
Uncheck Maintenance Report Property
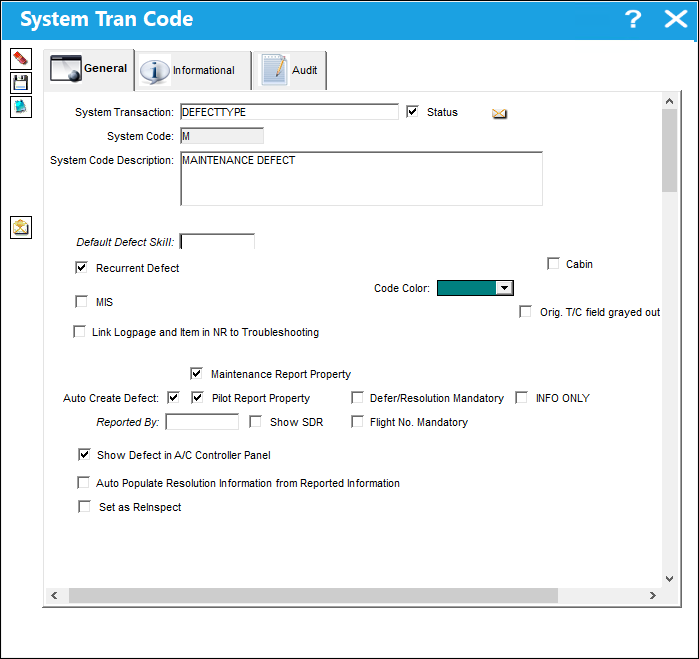coord(197,373)
